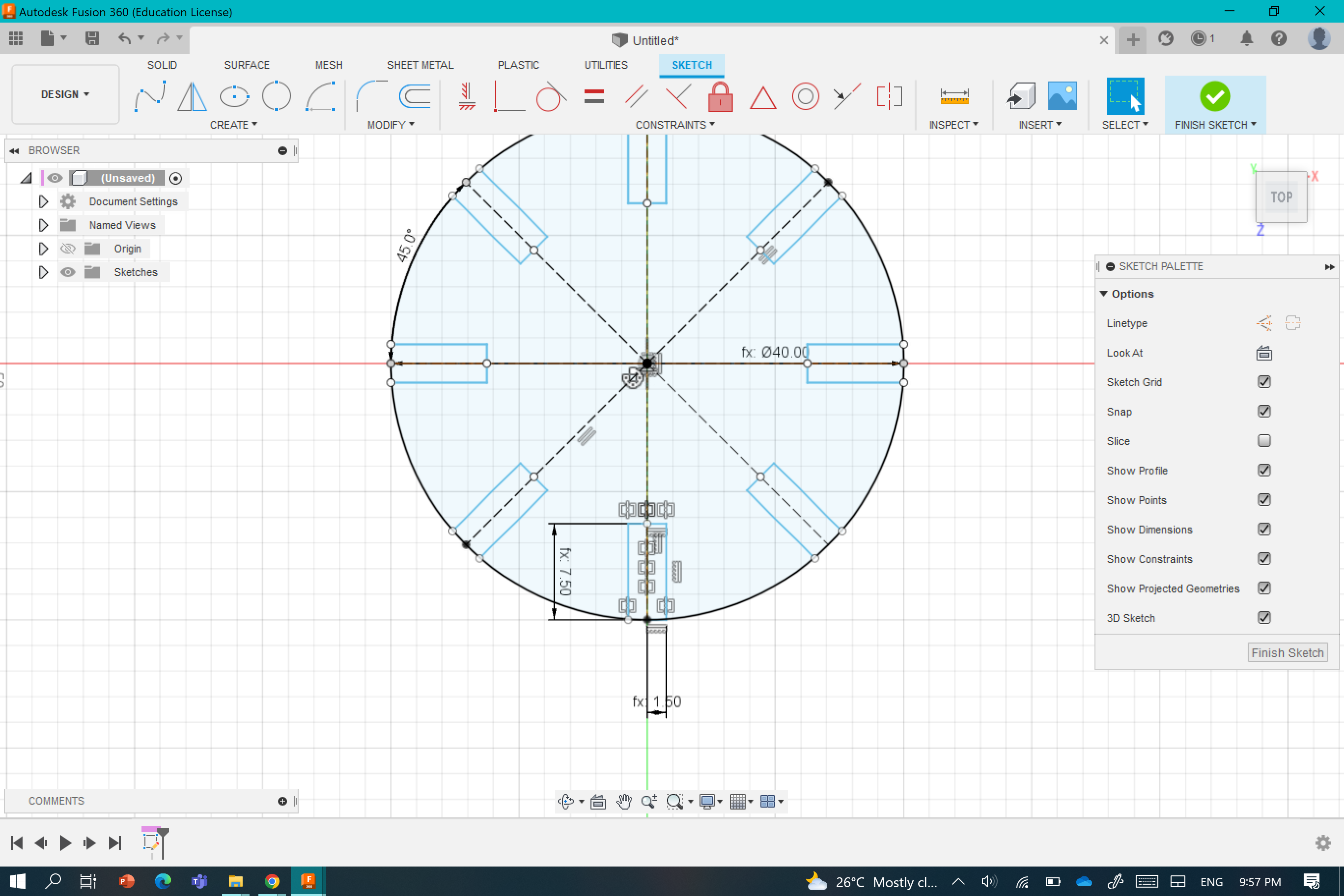
Task: Open the DESIGN workspace dropdown
Action: point(65,94)
